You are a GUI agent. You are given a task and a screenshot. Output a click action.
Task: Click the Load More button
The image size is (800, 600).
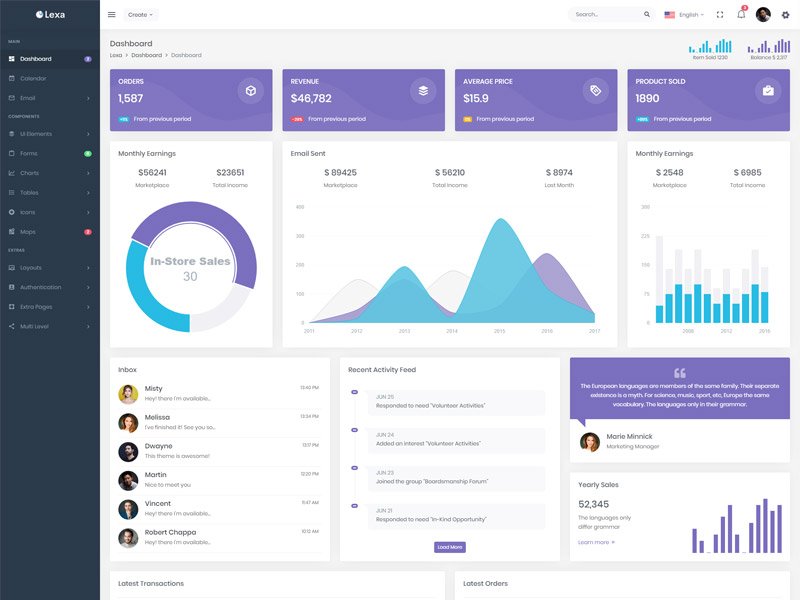pyautogui.click(x=449, y=547)
